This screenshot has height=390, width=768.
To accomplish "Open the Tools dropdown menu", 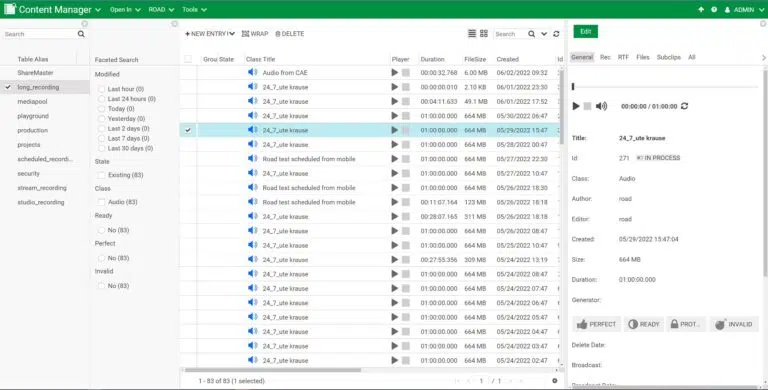I will (194, 9).
